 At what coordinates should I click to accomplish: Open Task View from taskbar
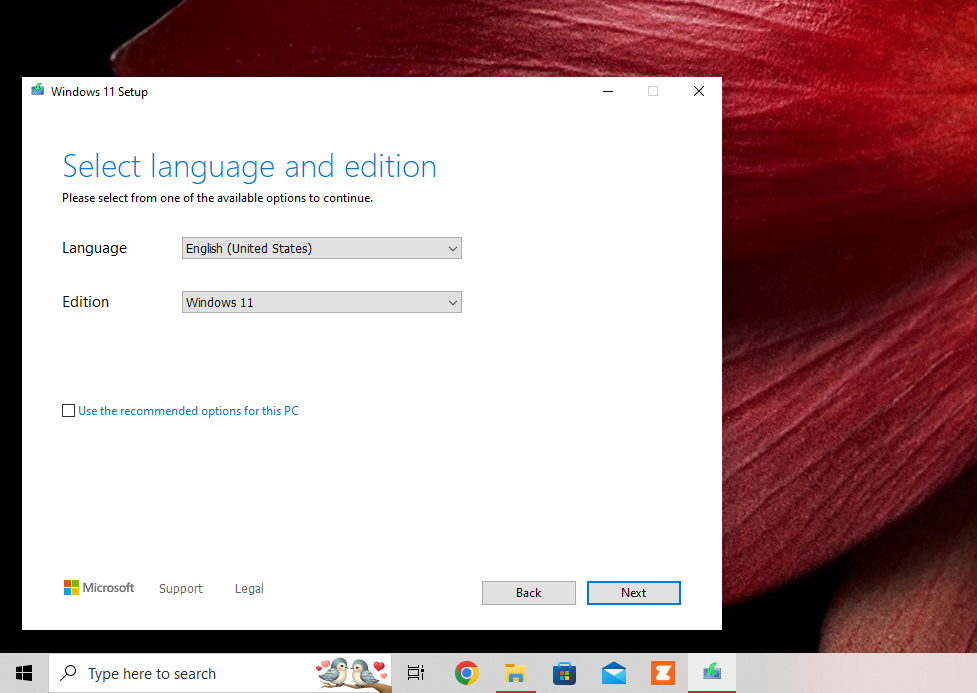click(416, 673)
